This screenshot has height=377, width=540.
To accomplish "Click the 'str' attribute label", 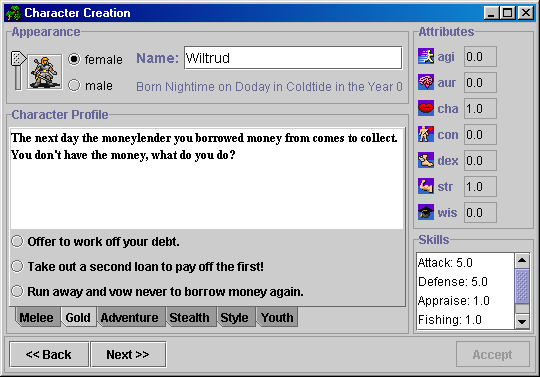I will pyautogui.click(x=445, y=187).
